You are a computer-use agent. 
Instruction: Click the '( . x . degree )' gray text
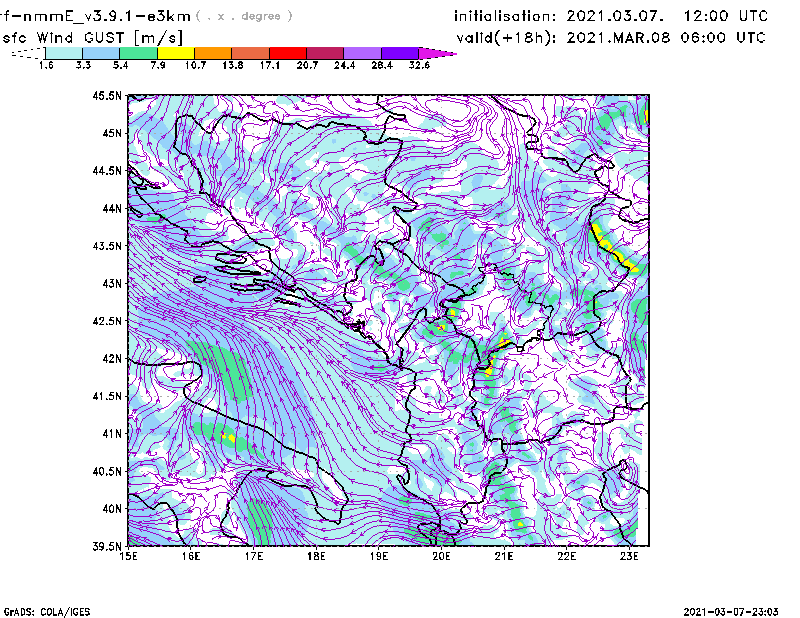(x=244, y=16)
